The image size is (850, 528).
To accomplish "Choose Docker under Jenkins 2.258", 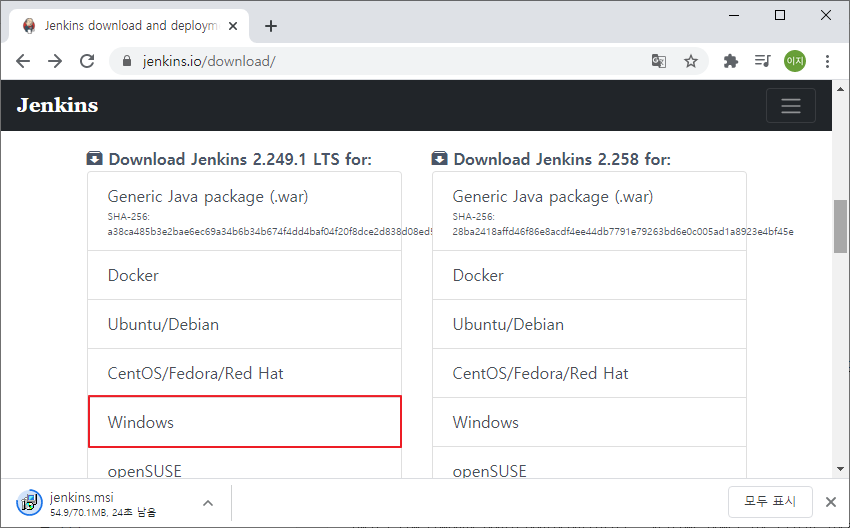I will point(589,275).
